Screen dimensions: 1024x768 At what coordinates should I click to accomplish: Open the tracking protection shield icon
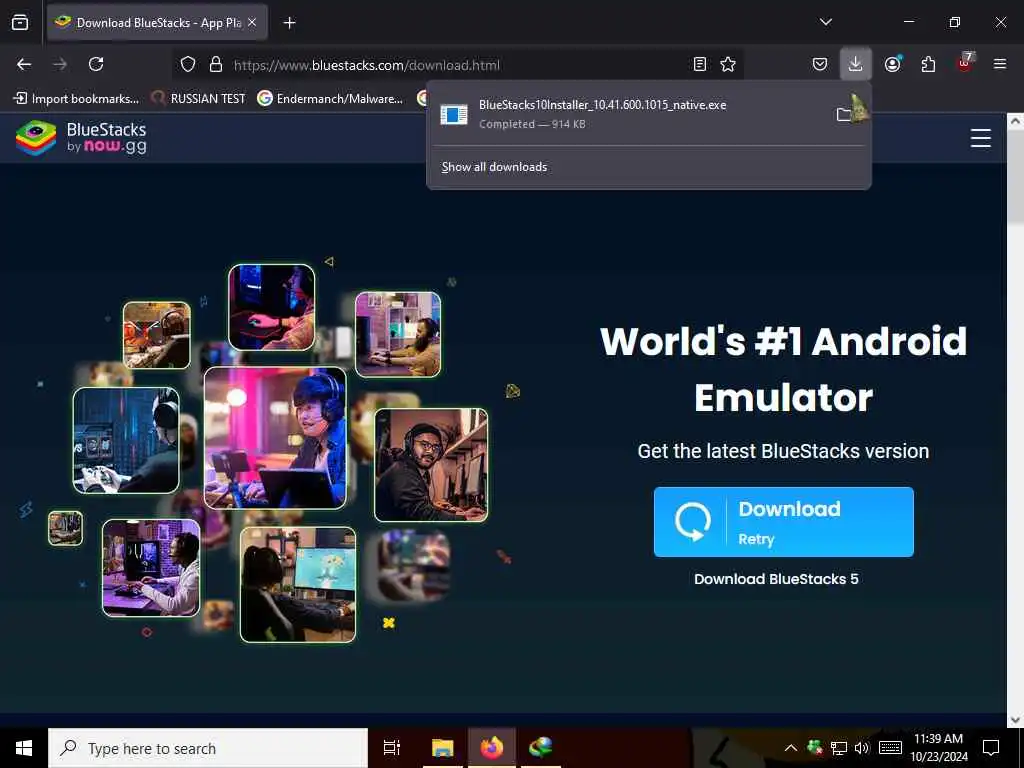coord(188,65)
